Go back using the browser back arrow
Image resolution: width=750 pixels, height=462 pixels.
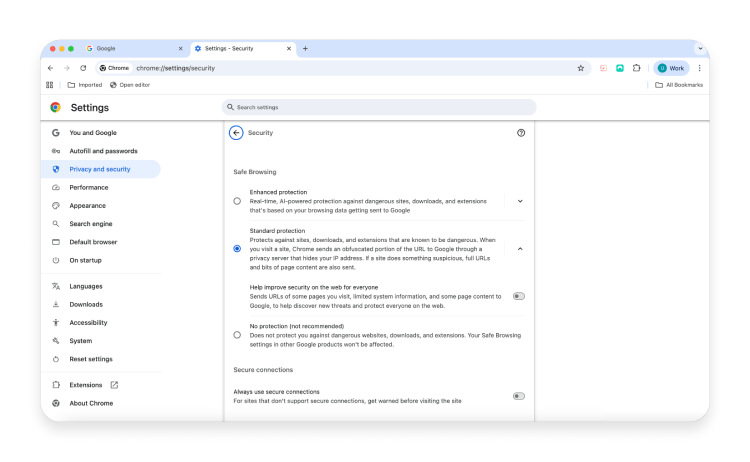point(51,68)
